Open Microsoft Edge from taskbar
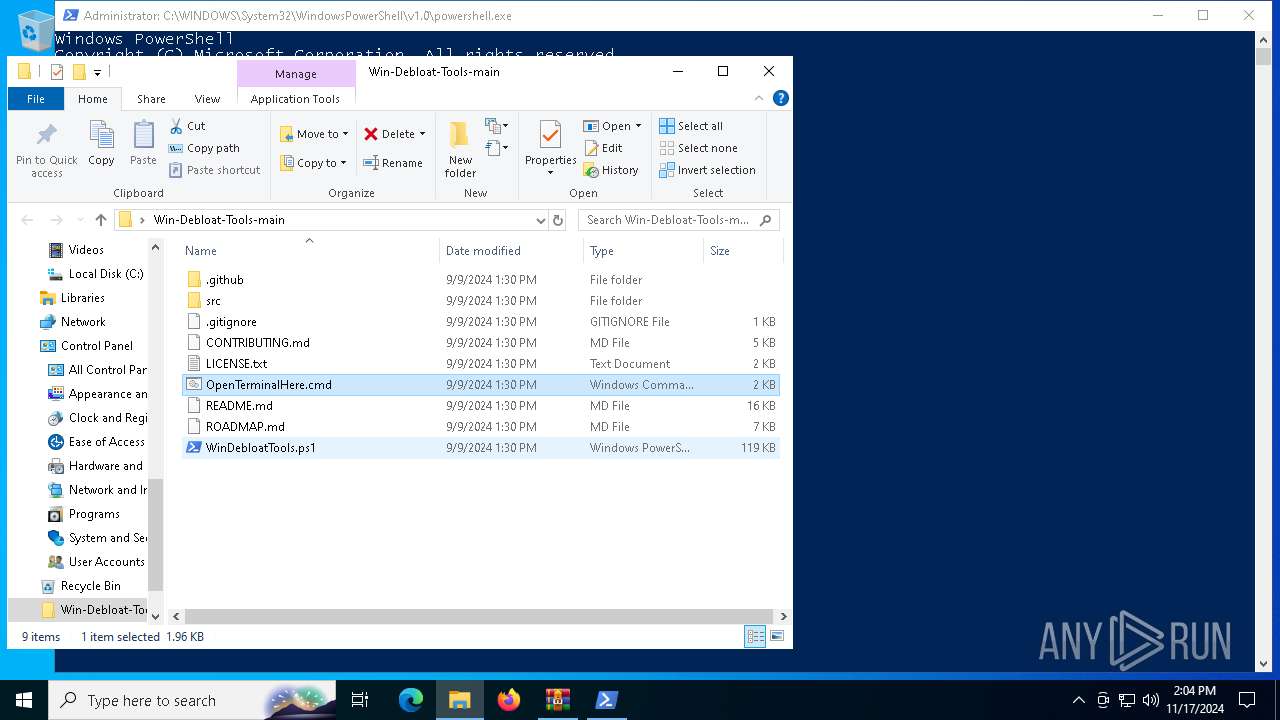Viewport: 1280px width, 720px height. pyautogui.click(x=411, y=700)
